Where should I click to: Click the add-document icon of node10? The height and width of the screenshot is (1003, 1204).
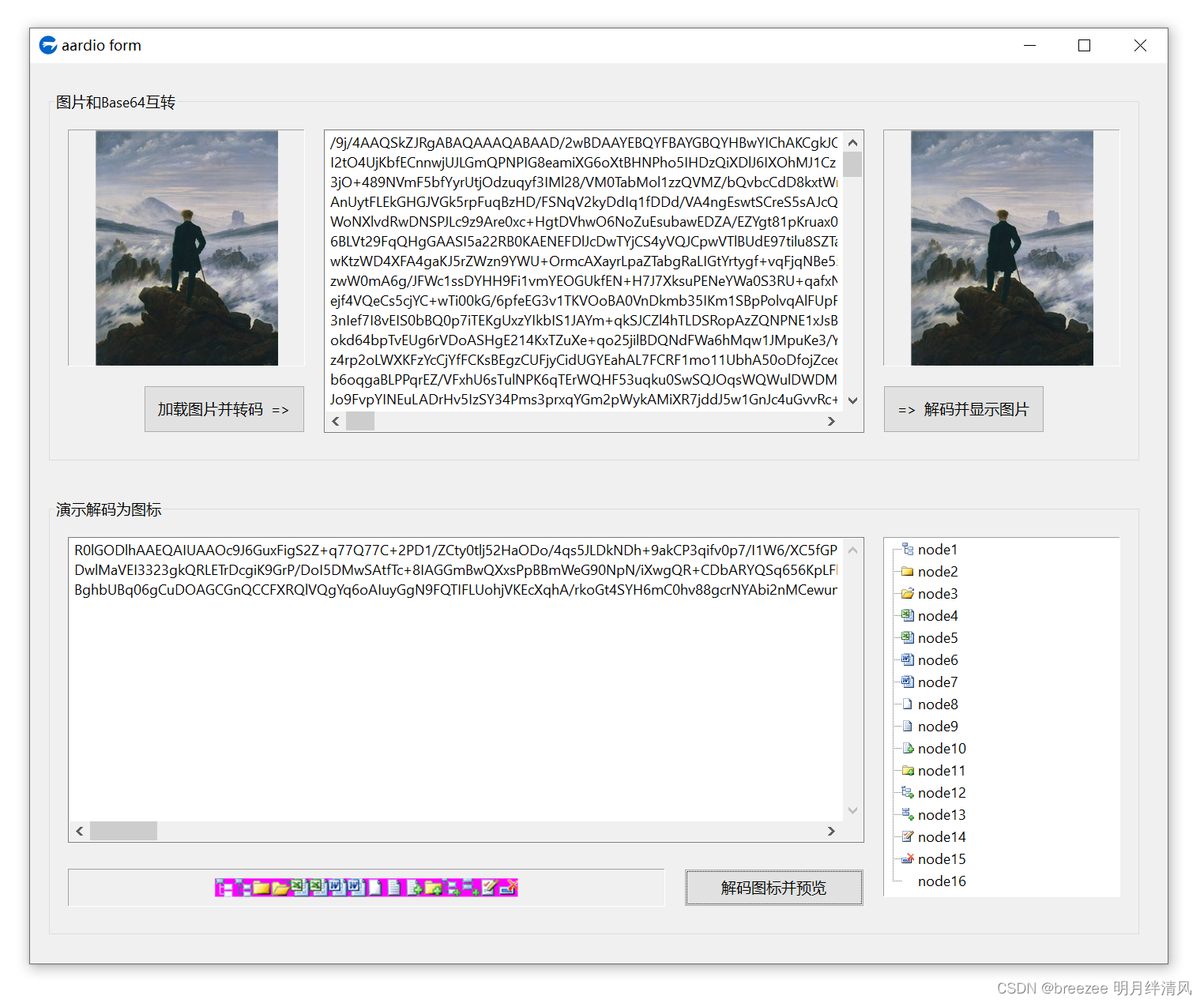[908, 748]
